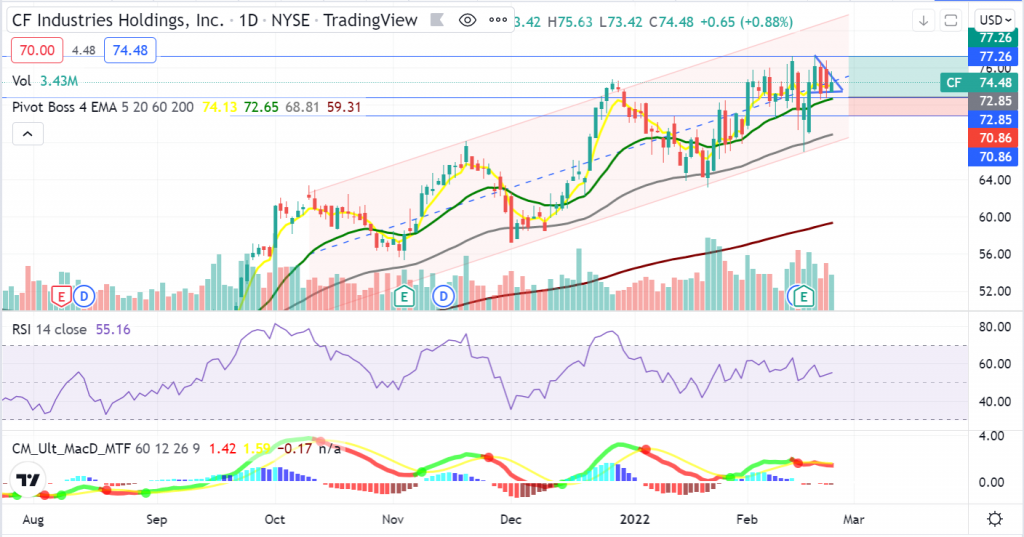Select the RSI 14 close indicator legend
1024x537 pixels.
pyautogui.click(x=49, y=329)
